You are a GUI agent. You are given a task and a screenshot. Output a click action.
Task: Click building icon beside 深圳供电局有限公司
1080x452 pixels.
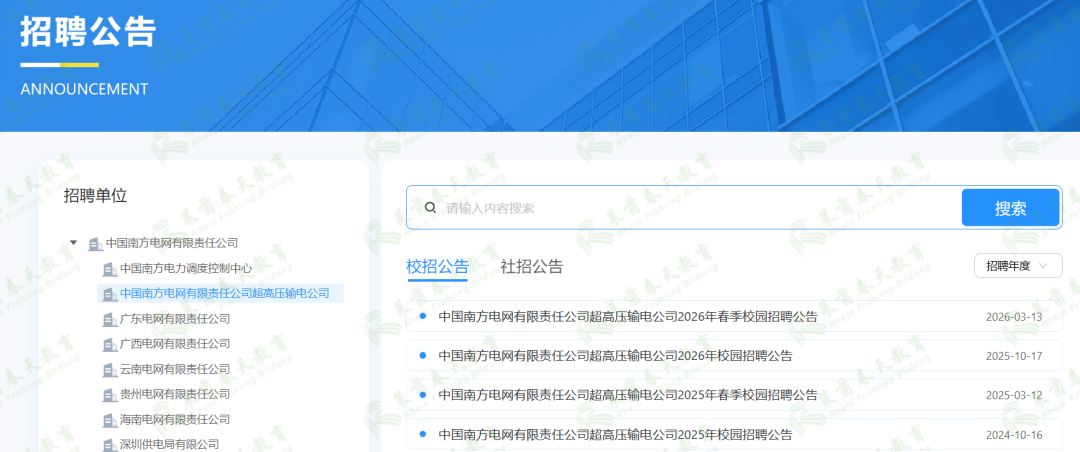coord(110,445)
